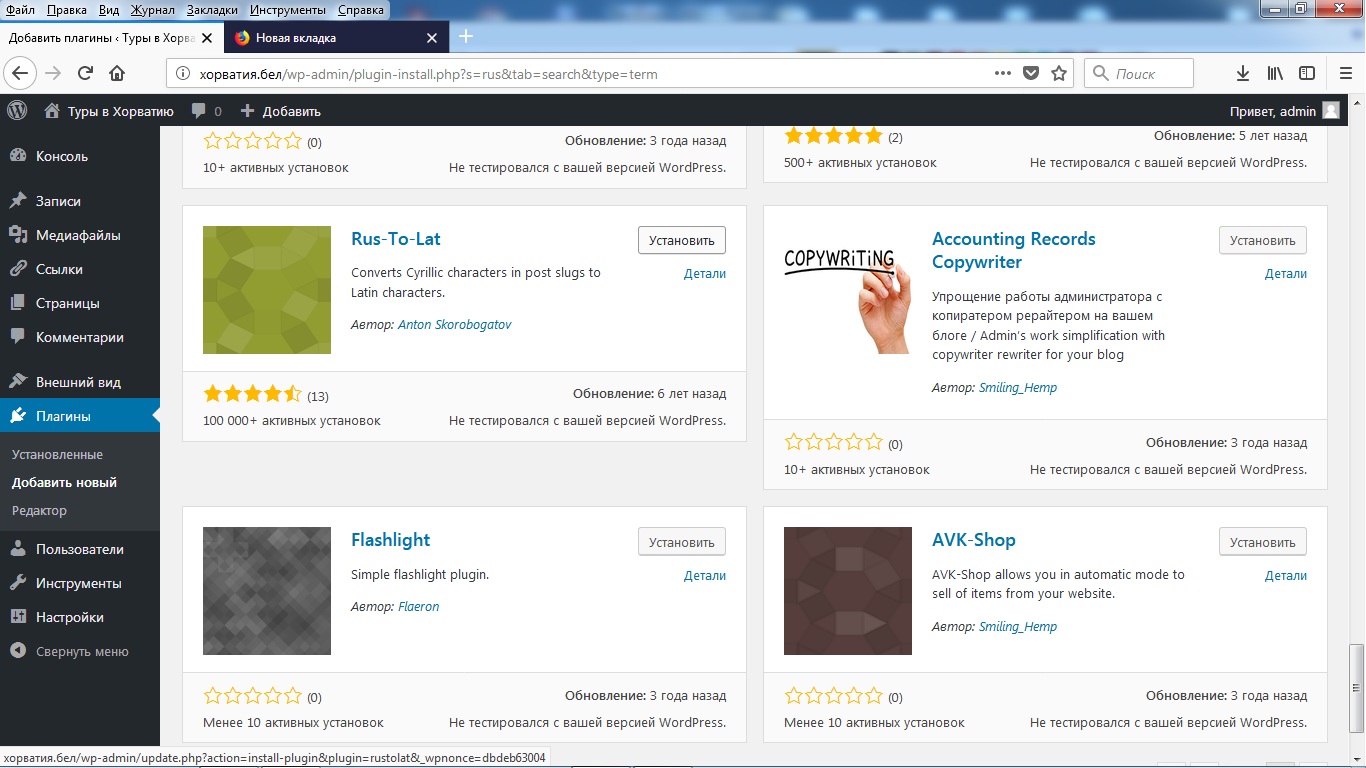Show the Firefox library icon
Screen dimensions: 1366x768
tap(1275, 73)
